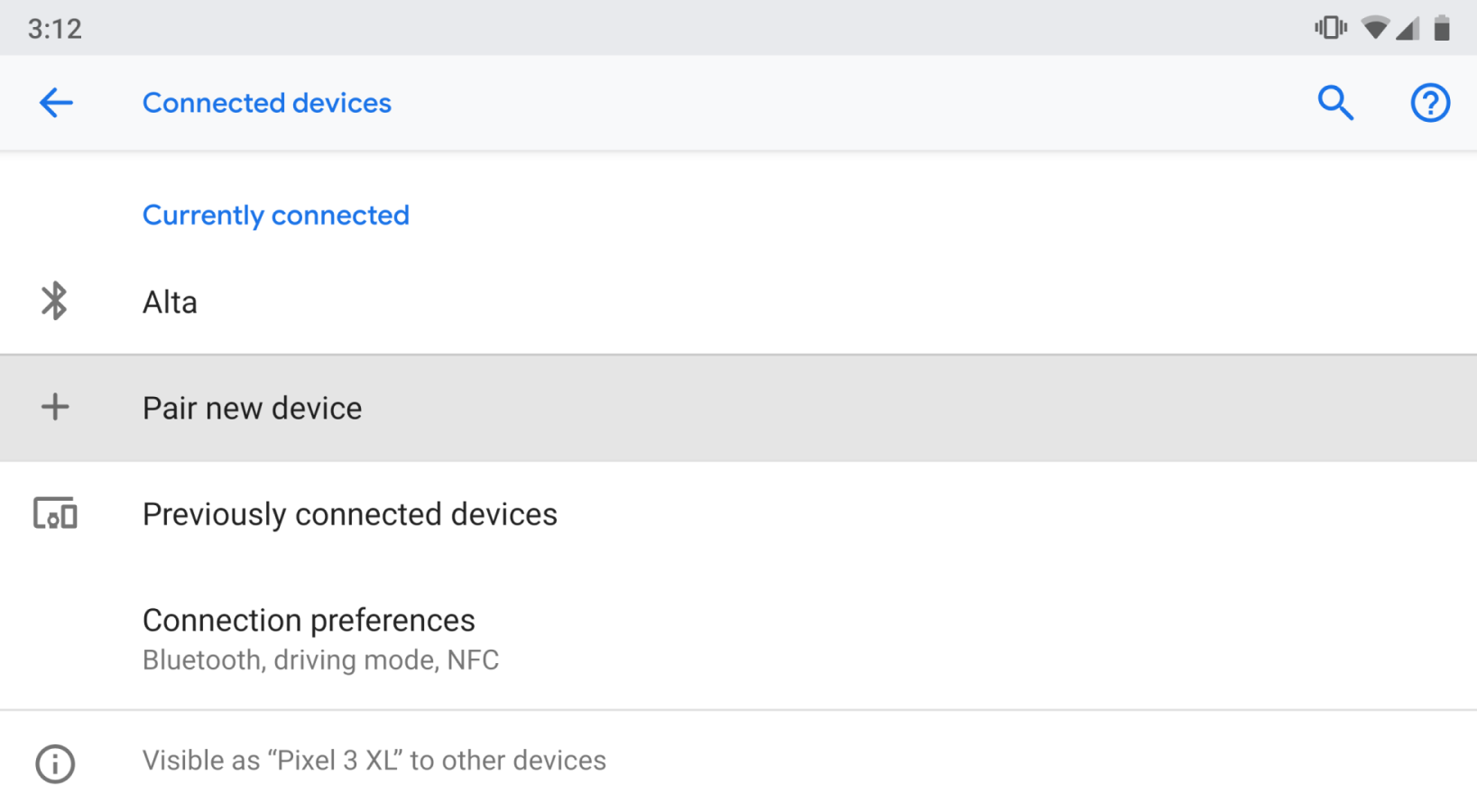Select the Bluetooth icon next to Alta
The height and width of the screenshot is (812, 1477).
[x=54, y=301]
